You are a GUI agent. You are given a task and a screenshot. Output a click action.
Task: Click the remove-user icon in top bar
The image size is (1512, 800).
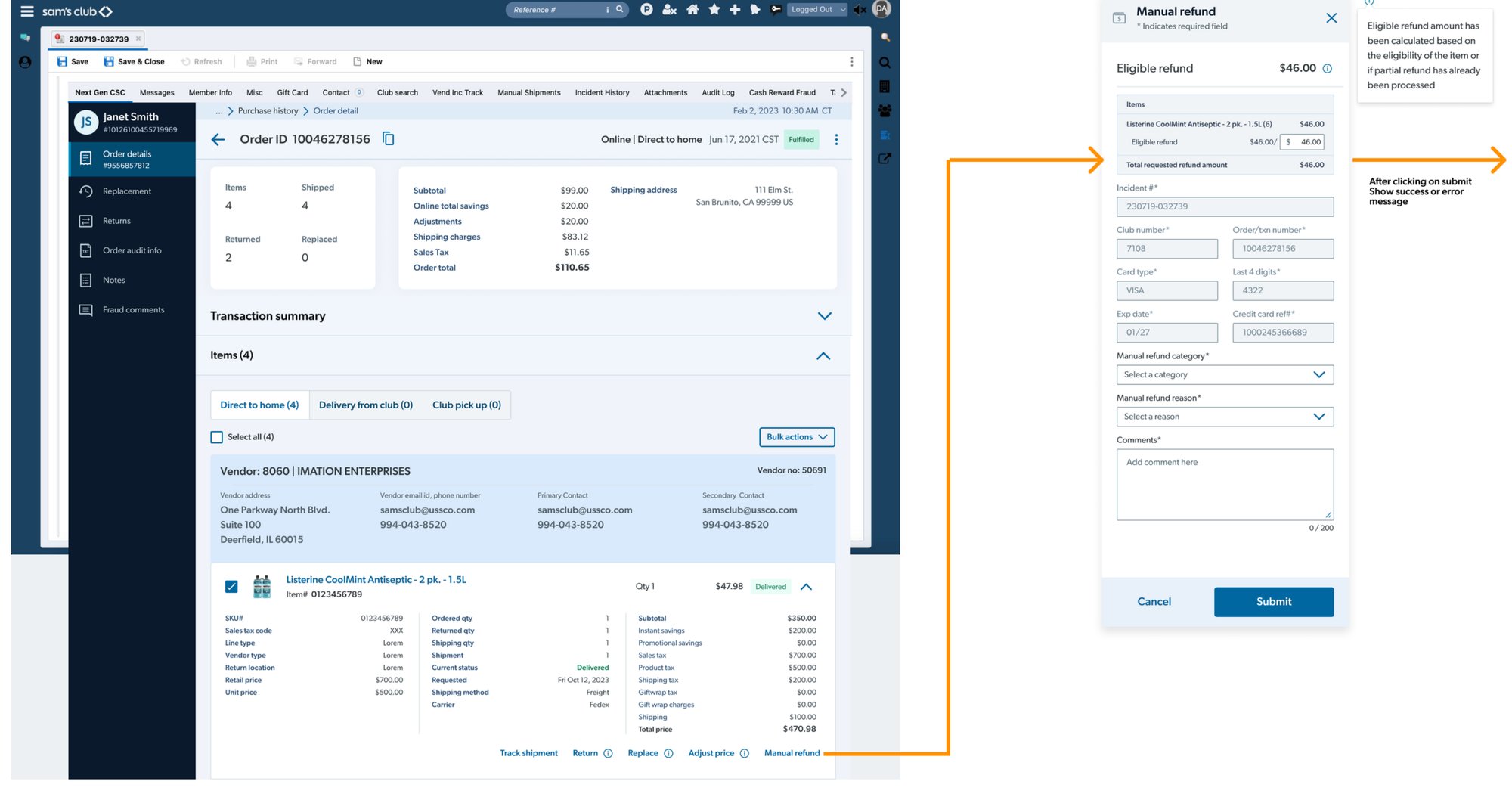[669, 10]
